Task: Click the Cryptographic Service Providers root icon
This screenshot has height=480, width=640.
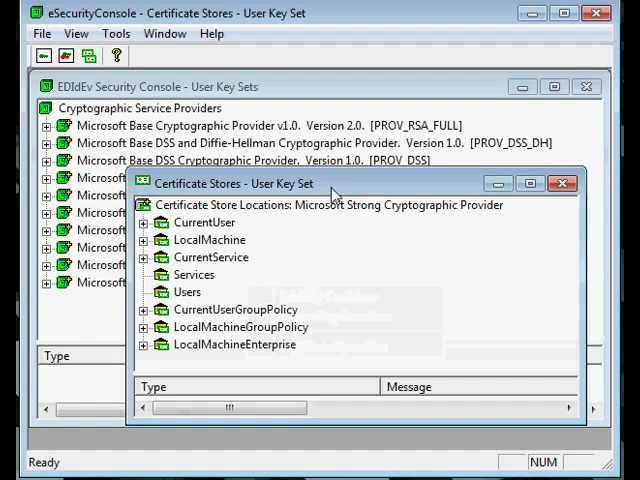Action: (x=46, y=108)
